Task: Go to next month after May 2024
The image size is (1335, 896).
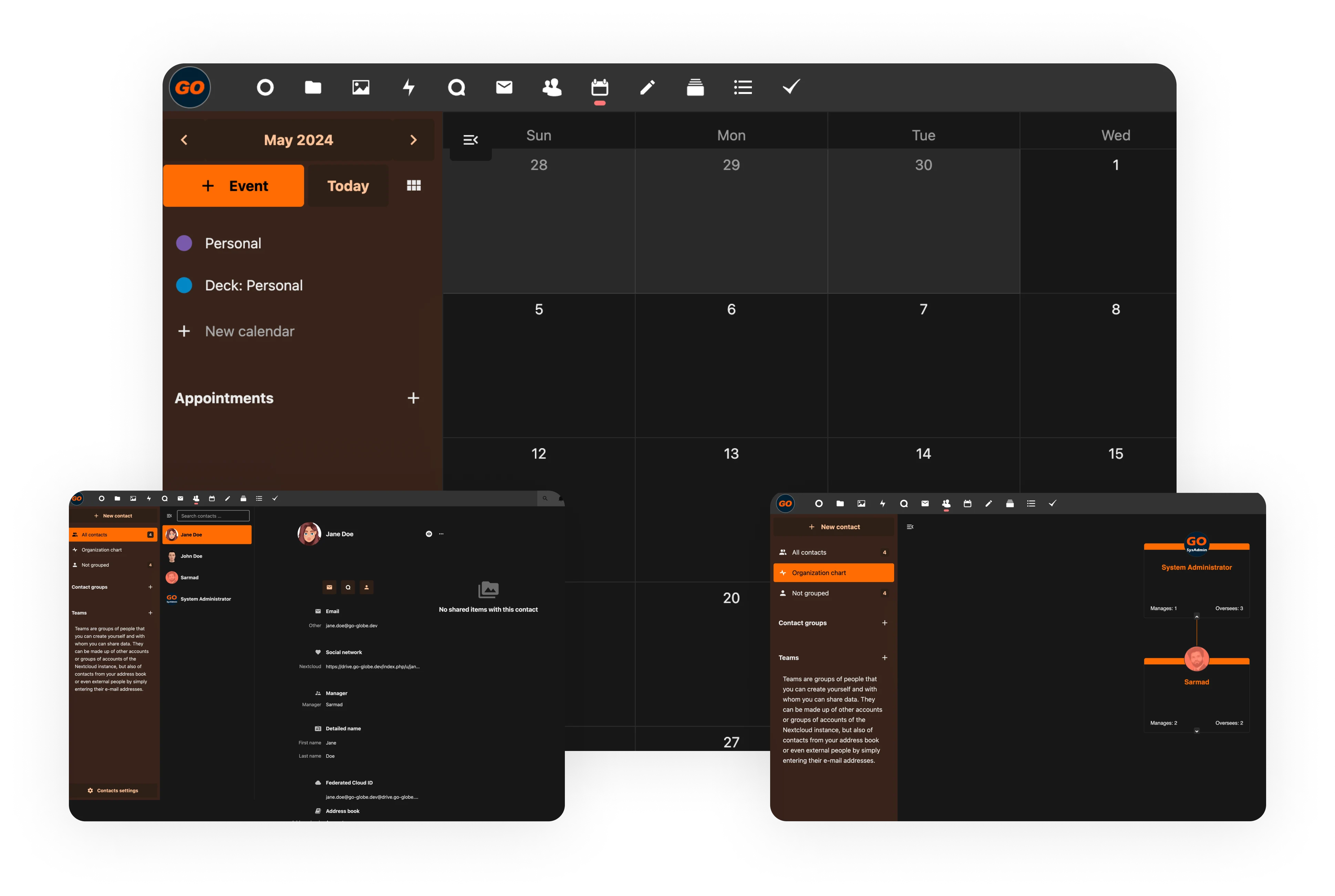Action: pyautogui.click(x=414, y=140)
